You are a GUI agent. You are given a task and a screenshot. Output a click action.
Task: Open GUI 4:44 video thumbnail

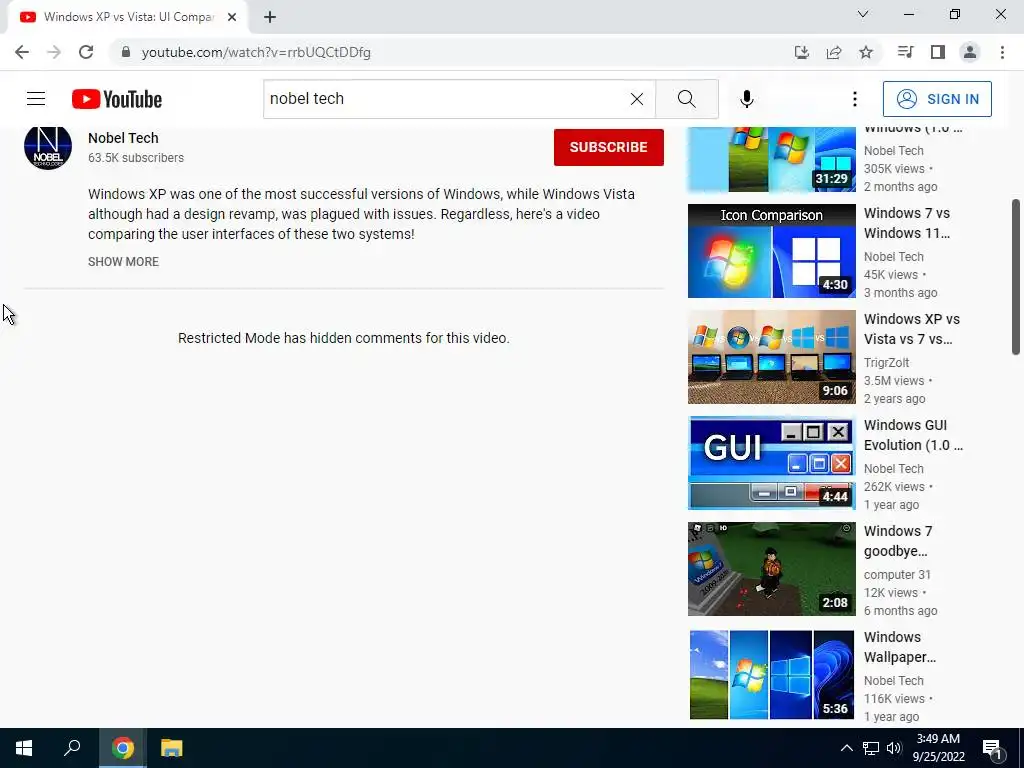[x=772, y=463]
